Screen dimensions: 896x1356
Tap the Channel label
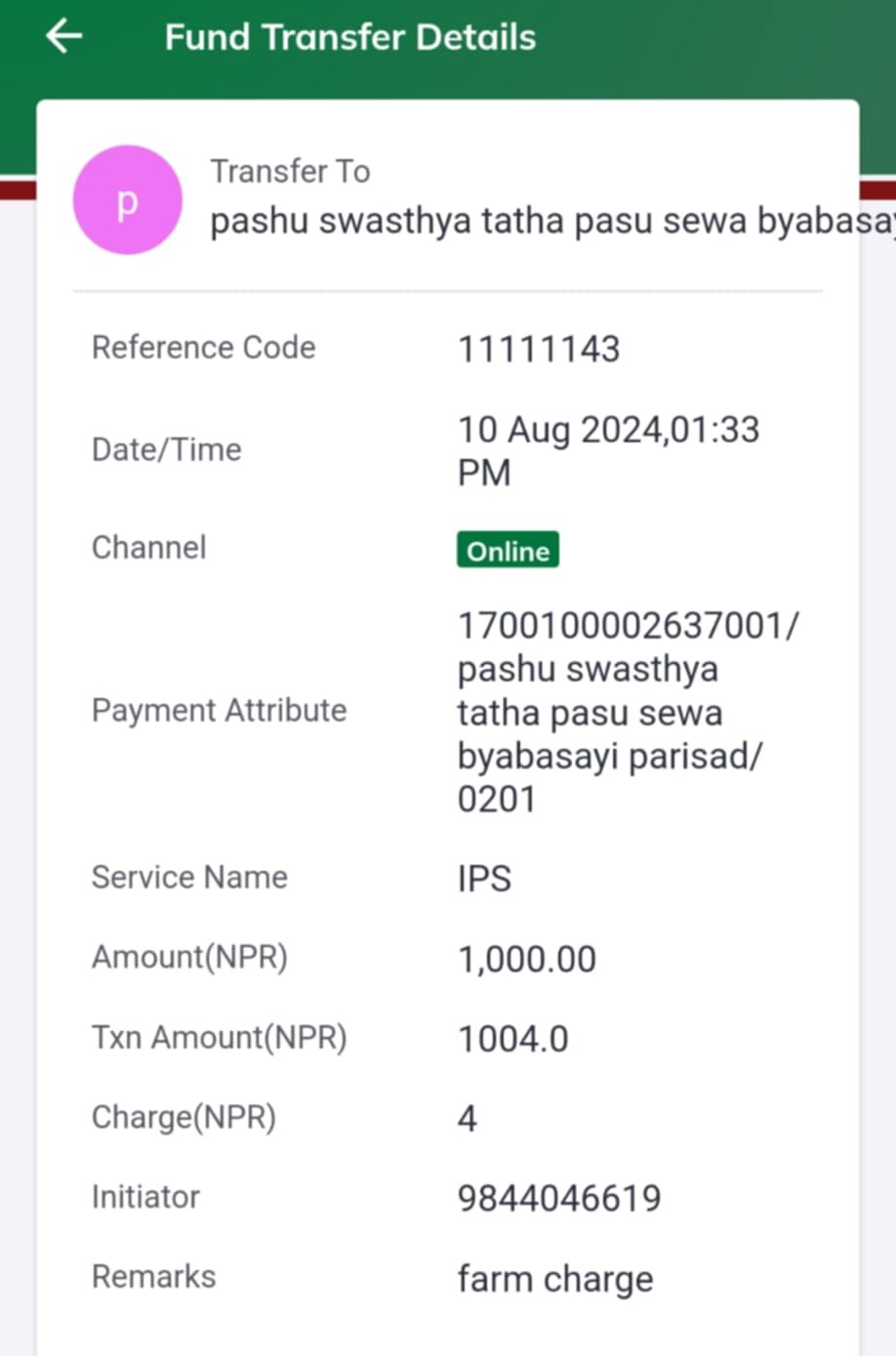pos(148,547)
